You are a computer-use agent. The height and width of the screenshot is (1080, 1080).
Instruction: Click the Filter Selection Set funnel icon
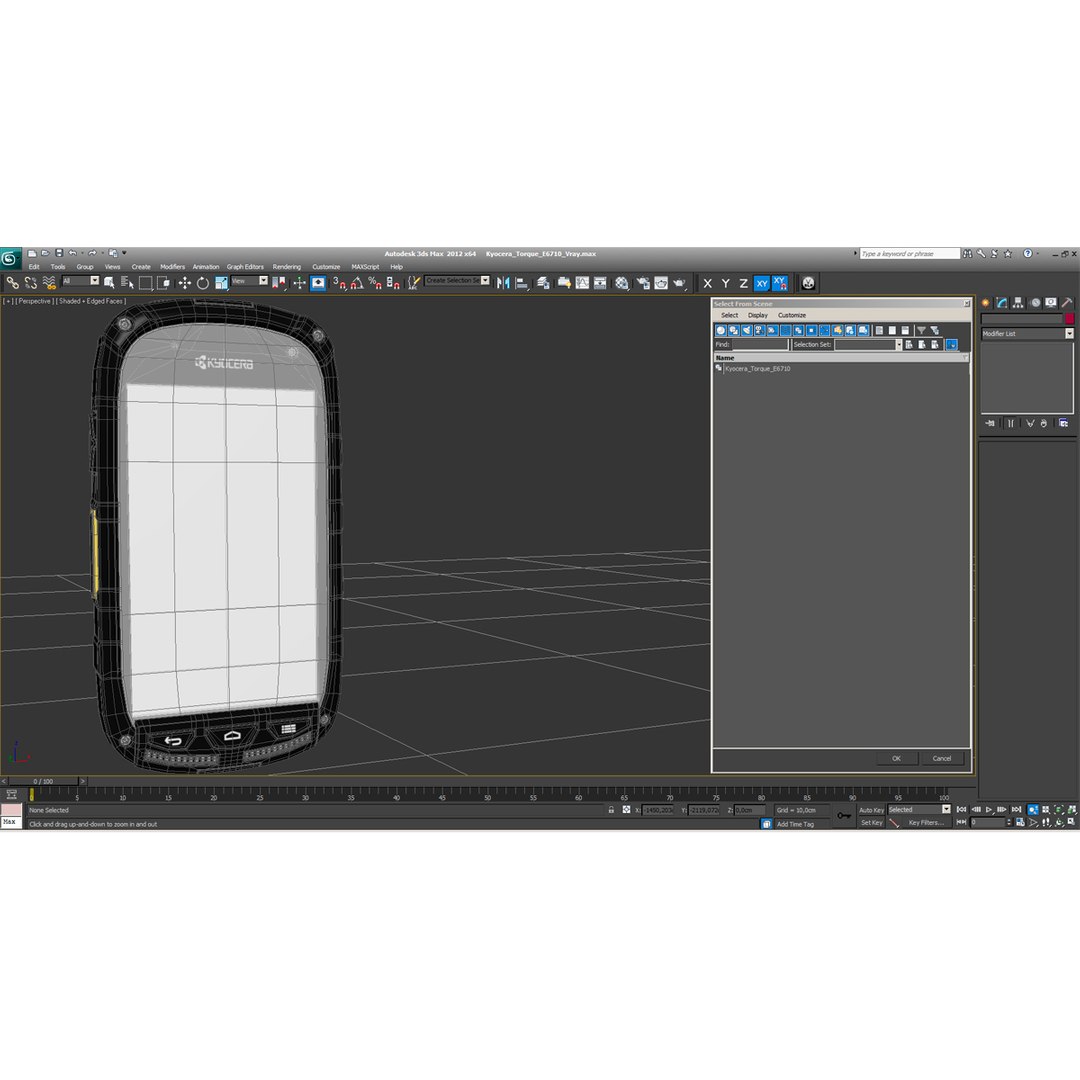tap(921, 331)
